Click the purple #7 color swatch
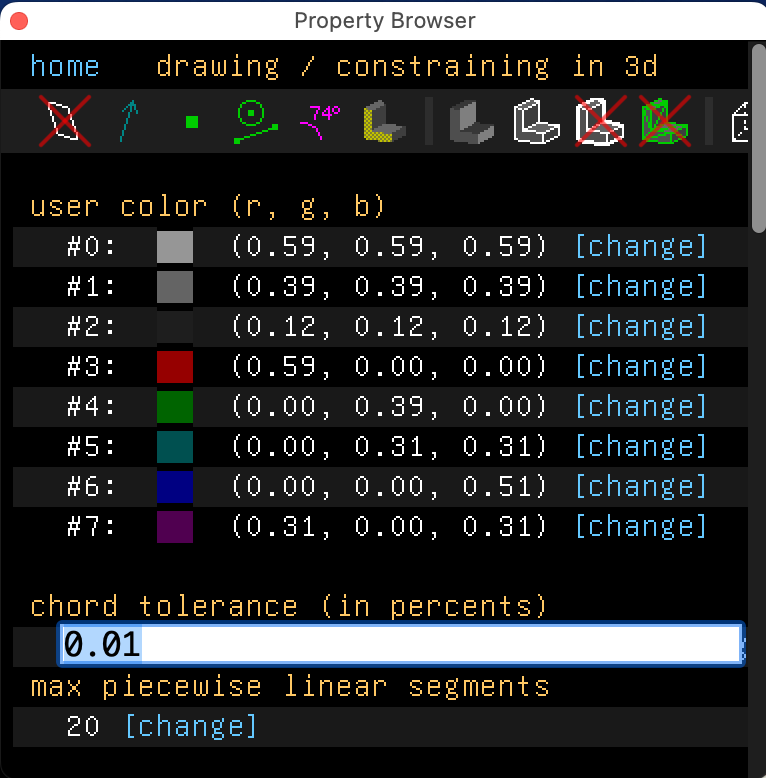 [x=175, y=526]
